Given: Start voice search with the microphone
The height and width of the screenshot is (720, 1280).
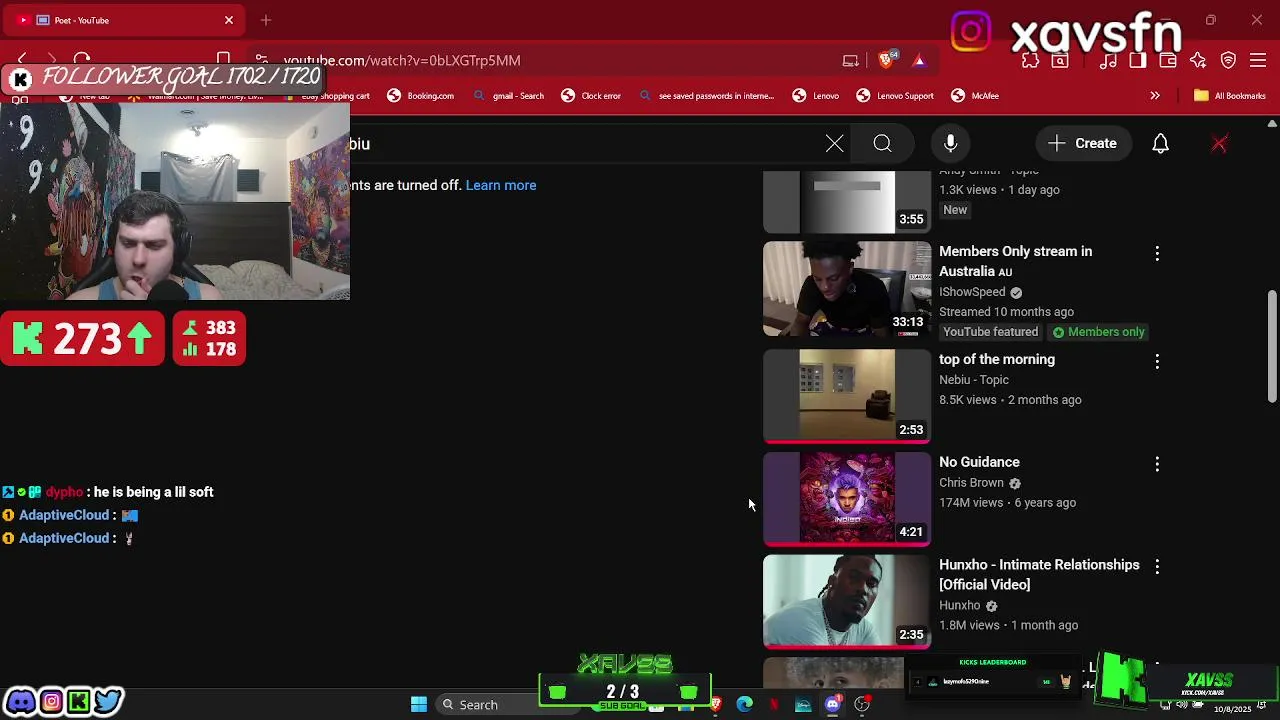Looking at the screenshot, I should (x=951, y=144).
